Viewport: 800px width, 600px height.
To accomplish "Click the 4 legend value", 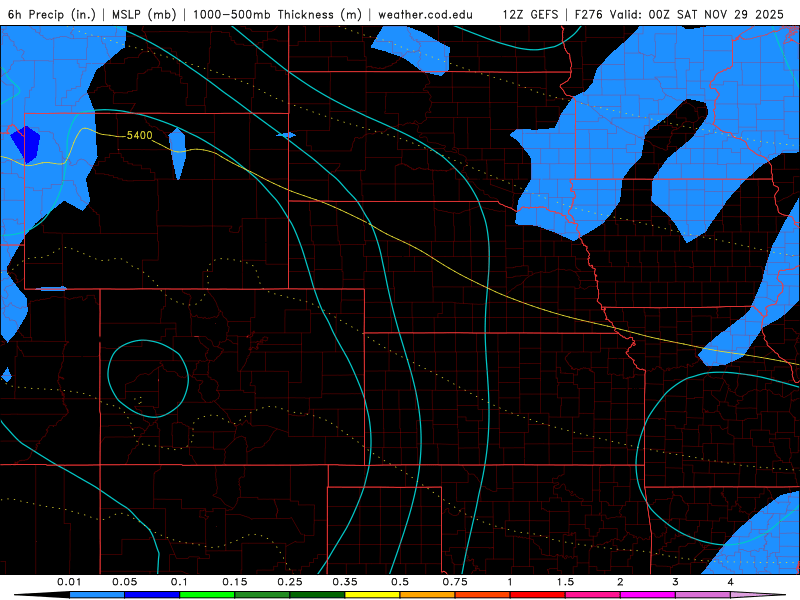I will (731, 582).
